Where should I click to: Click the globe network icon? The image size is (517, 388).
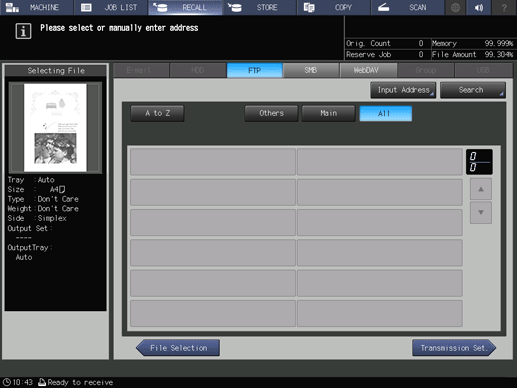[x=455, y=7]
